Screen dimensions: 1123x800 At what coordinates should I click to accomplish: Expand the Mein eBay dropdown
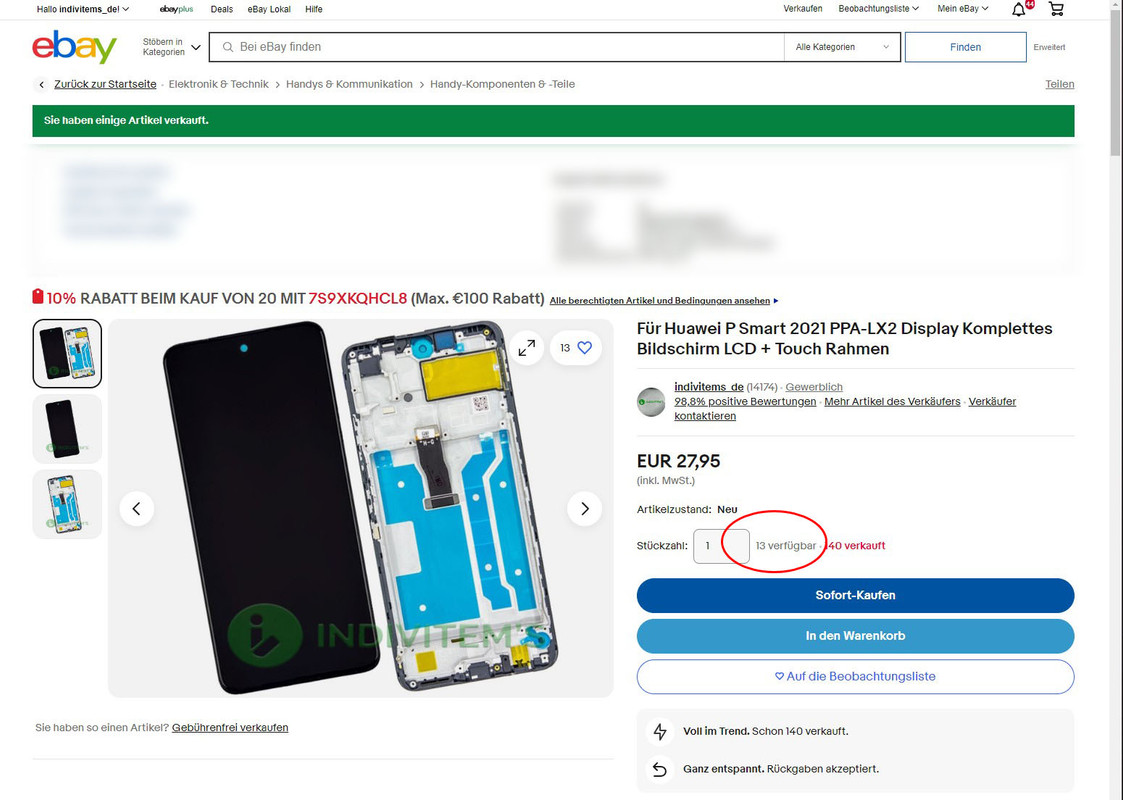(x=963, y=9)
